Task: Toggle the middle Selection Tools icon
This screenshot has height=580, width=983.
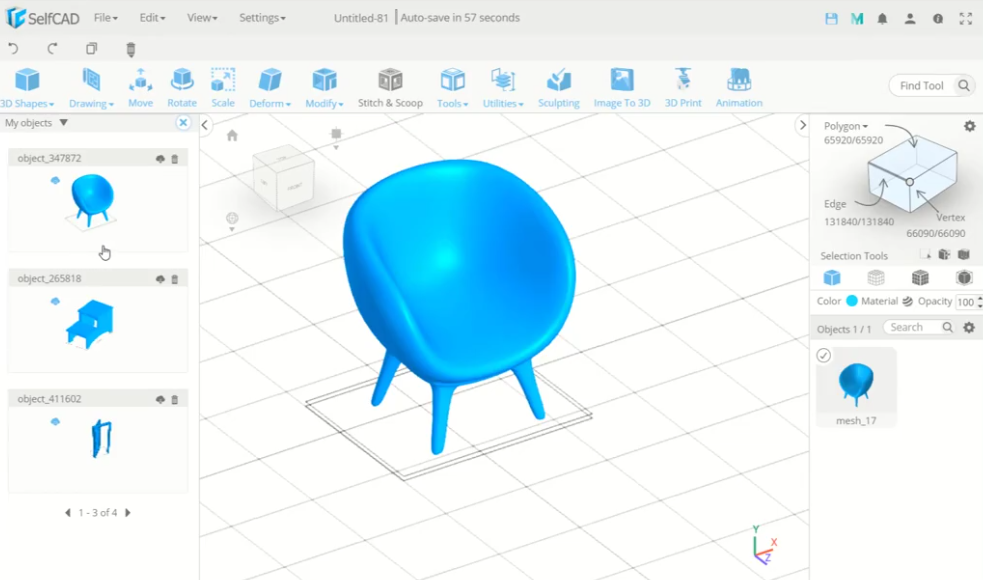Action: [x=944, y=255]
